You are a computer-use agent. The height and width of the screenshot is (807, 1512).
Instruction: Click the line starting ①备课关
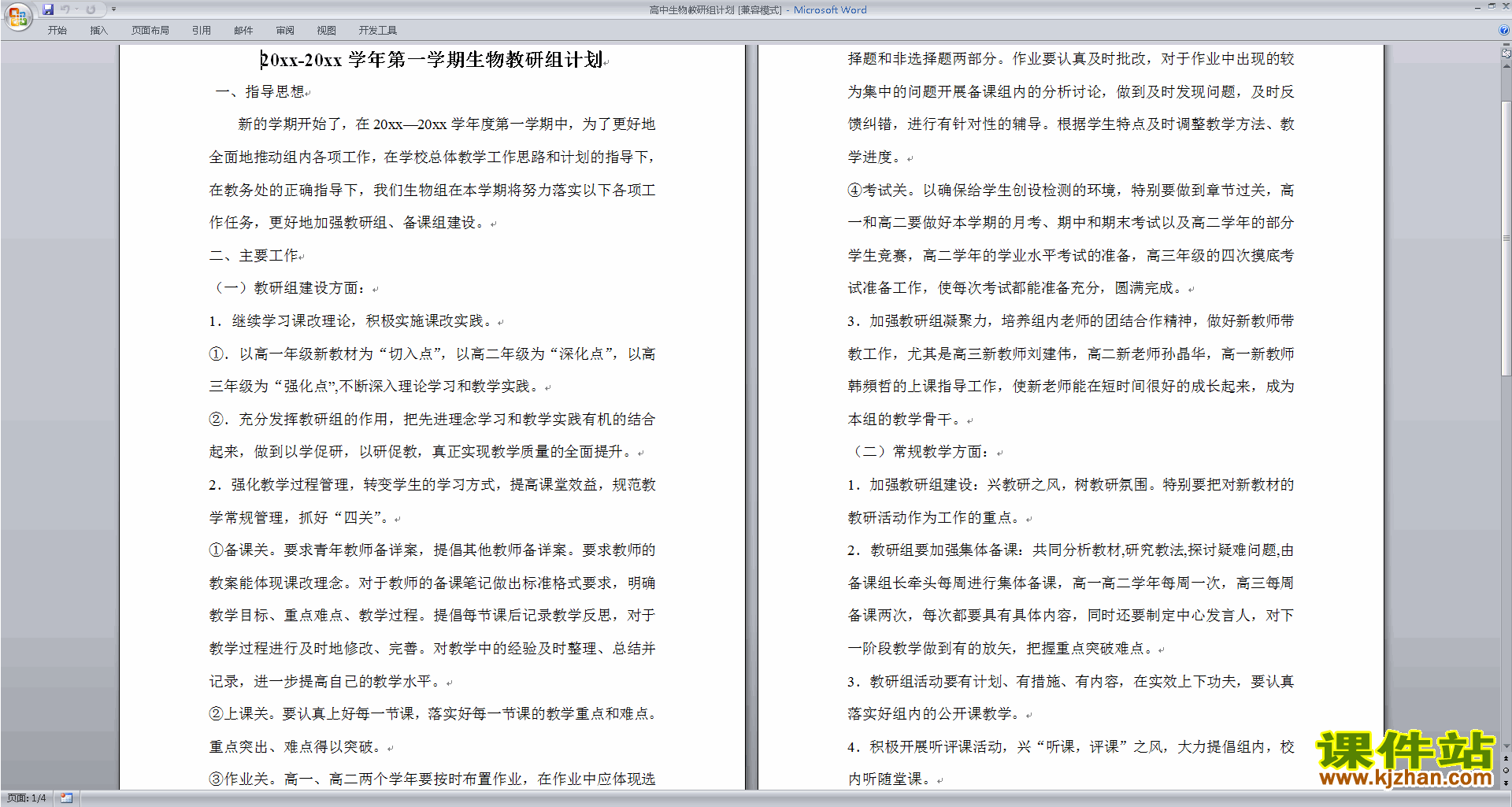[432, 550]
